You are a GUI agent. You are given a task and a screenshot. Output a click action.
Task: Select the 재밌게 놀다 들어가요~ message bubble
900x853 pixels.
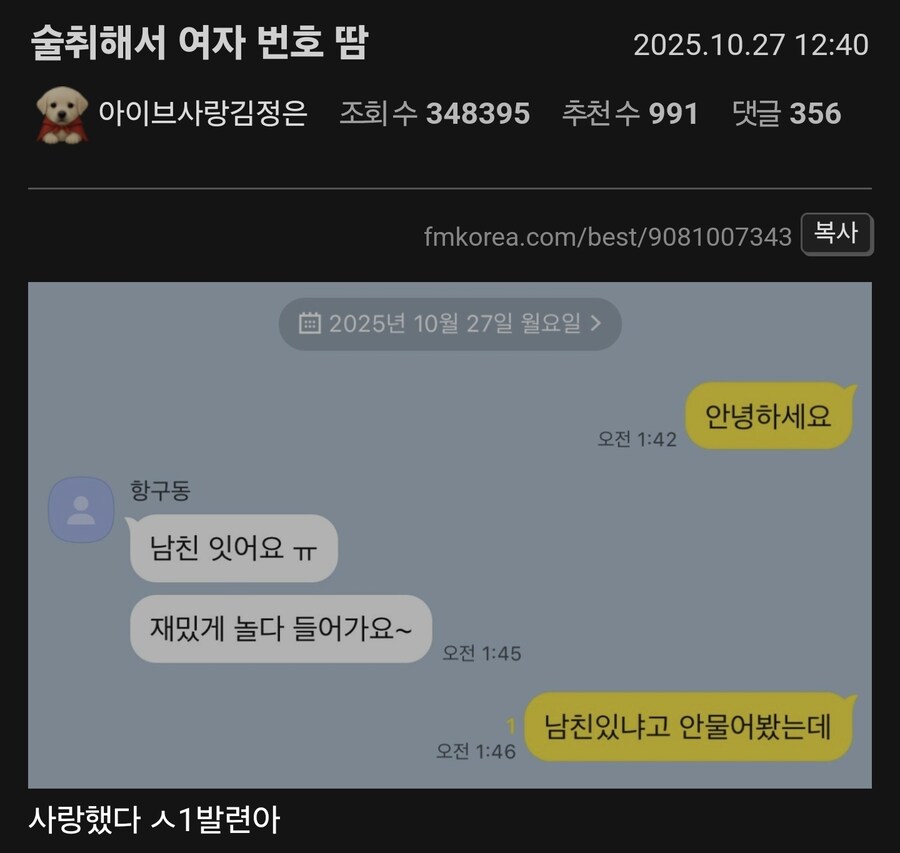tap(281, 629)
